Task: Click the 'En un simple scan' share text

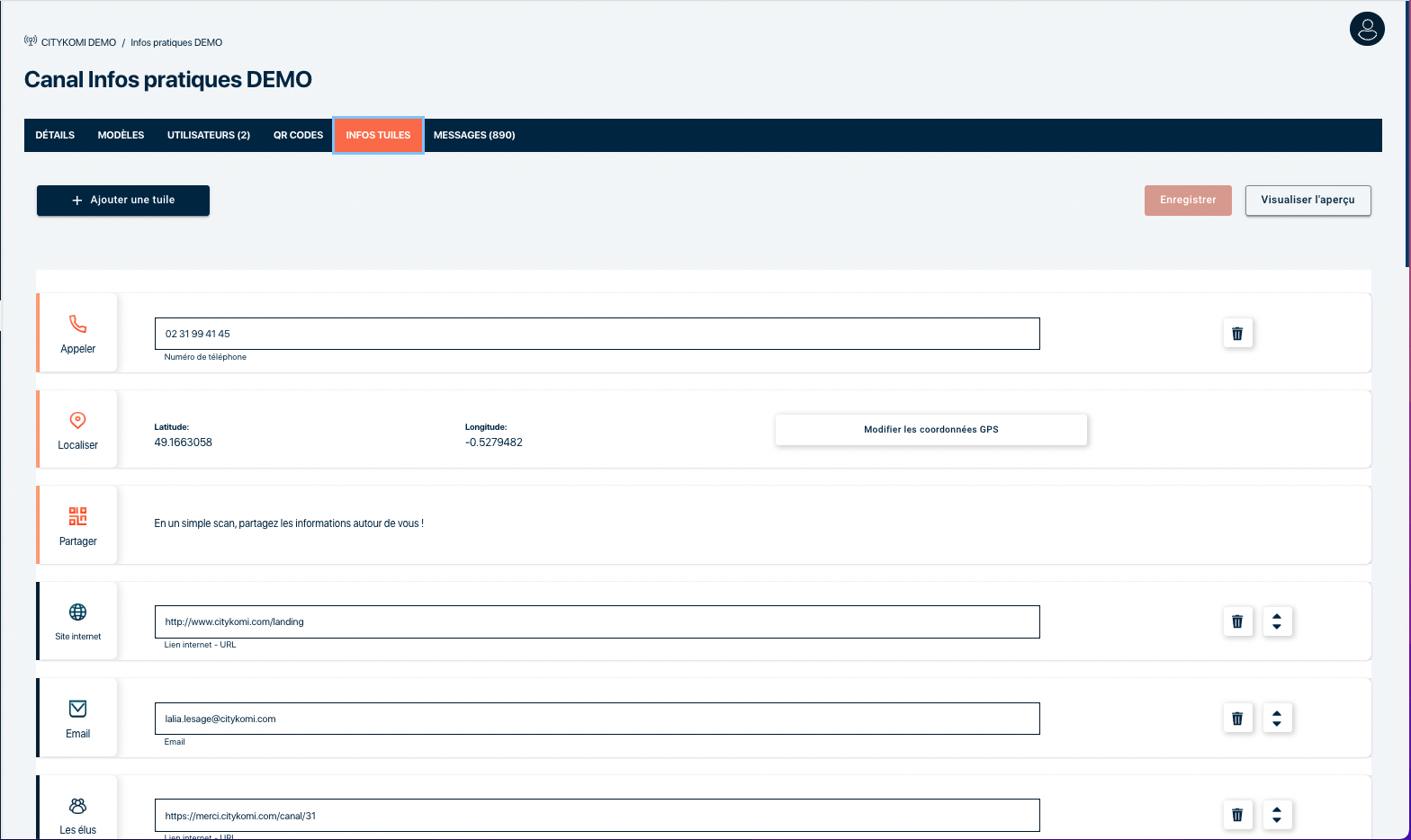Action: pyautogui.click(x=289, y=523)
